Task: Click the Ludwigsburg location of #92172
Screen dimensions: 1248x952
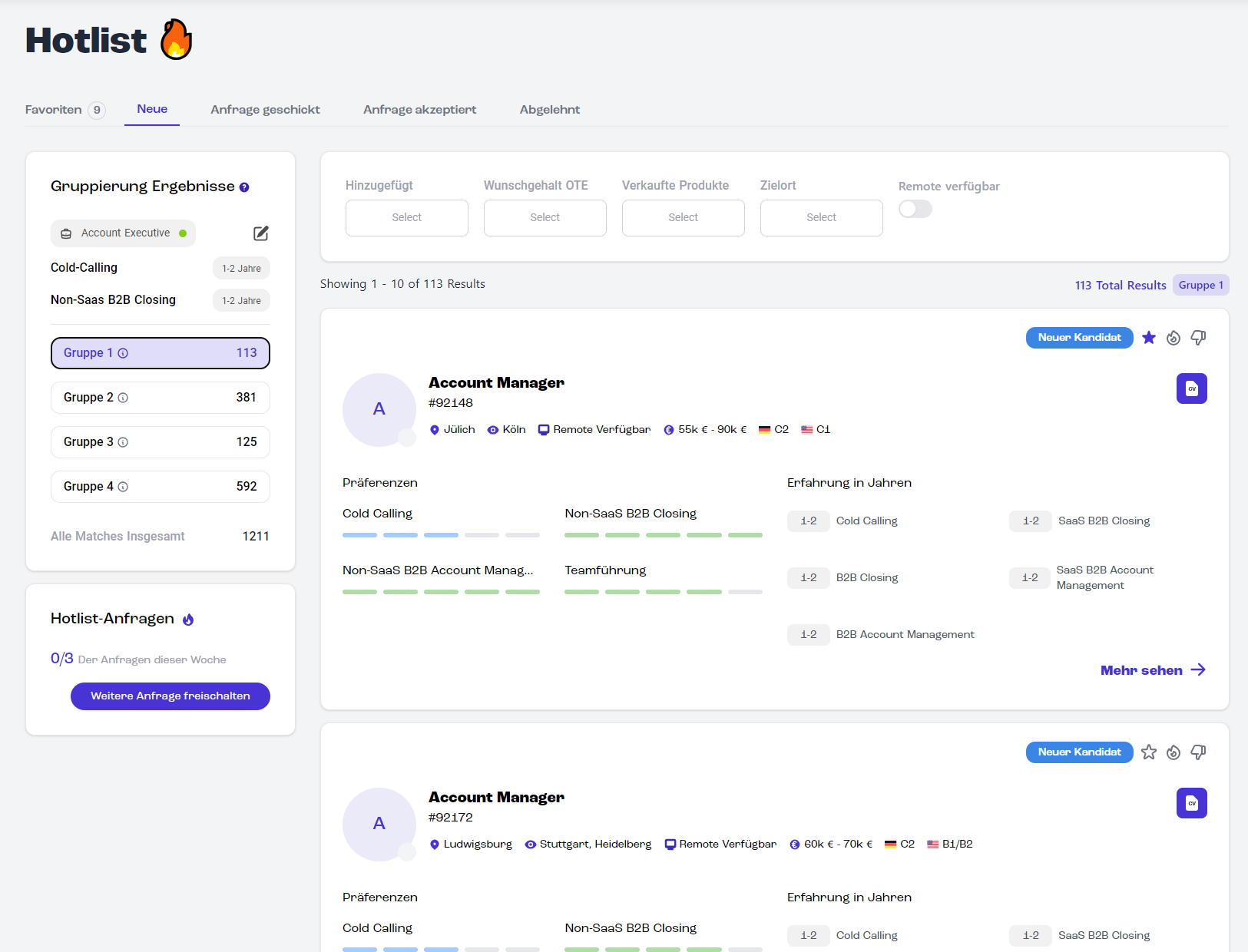Action: click(471, 845)
